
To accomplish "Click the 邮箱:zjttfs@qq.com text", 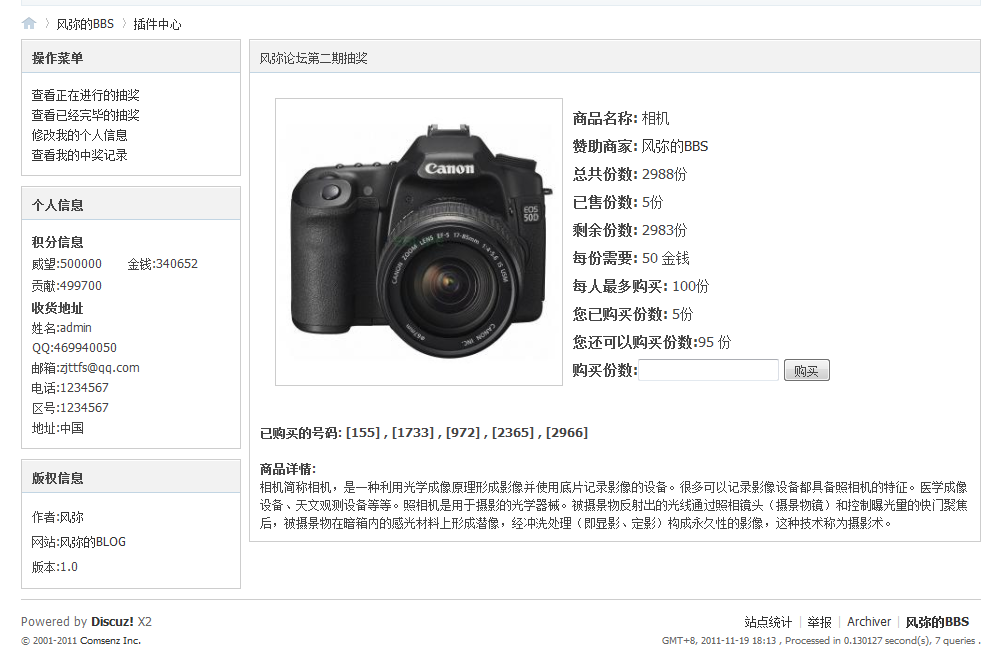I will coord(85,368).
